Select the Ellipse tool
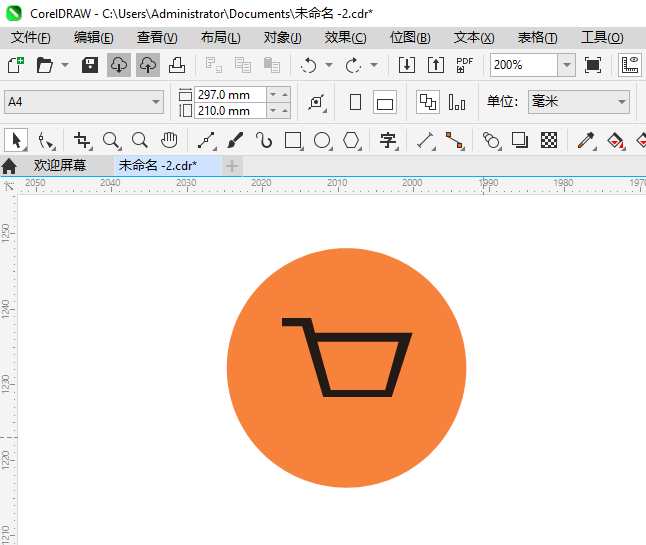646x545 pixels. click(323, 140)
